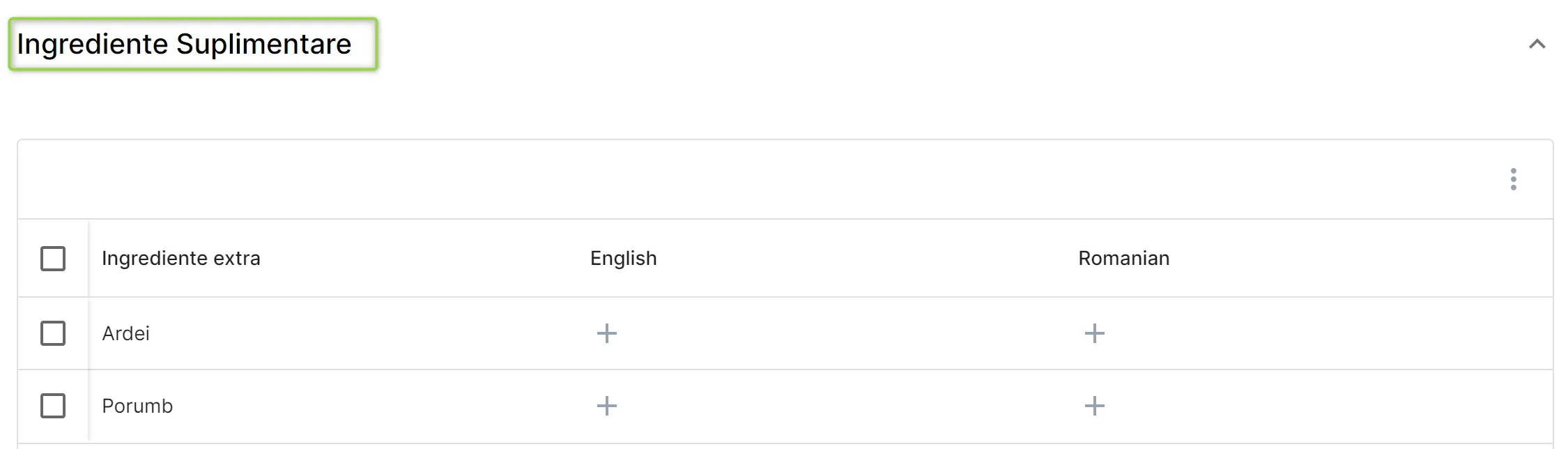Click the blank toolbar area above the table
This screenshot has width=1568, height=449.
760,179
